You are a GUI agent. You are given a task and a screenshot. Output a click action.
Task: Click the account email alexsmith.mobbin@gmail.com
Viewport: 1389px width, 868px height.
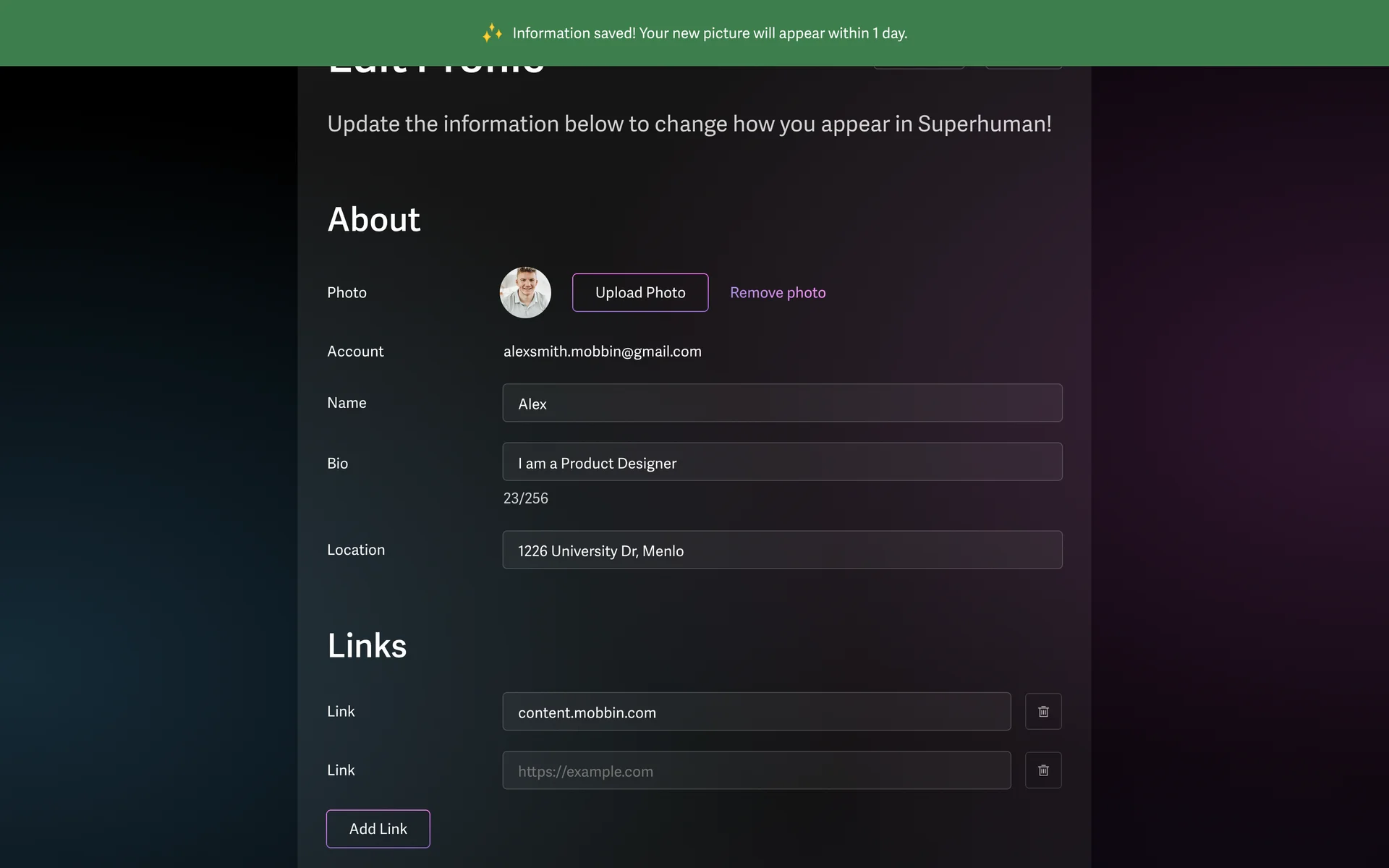(602, 352)
